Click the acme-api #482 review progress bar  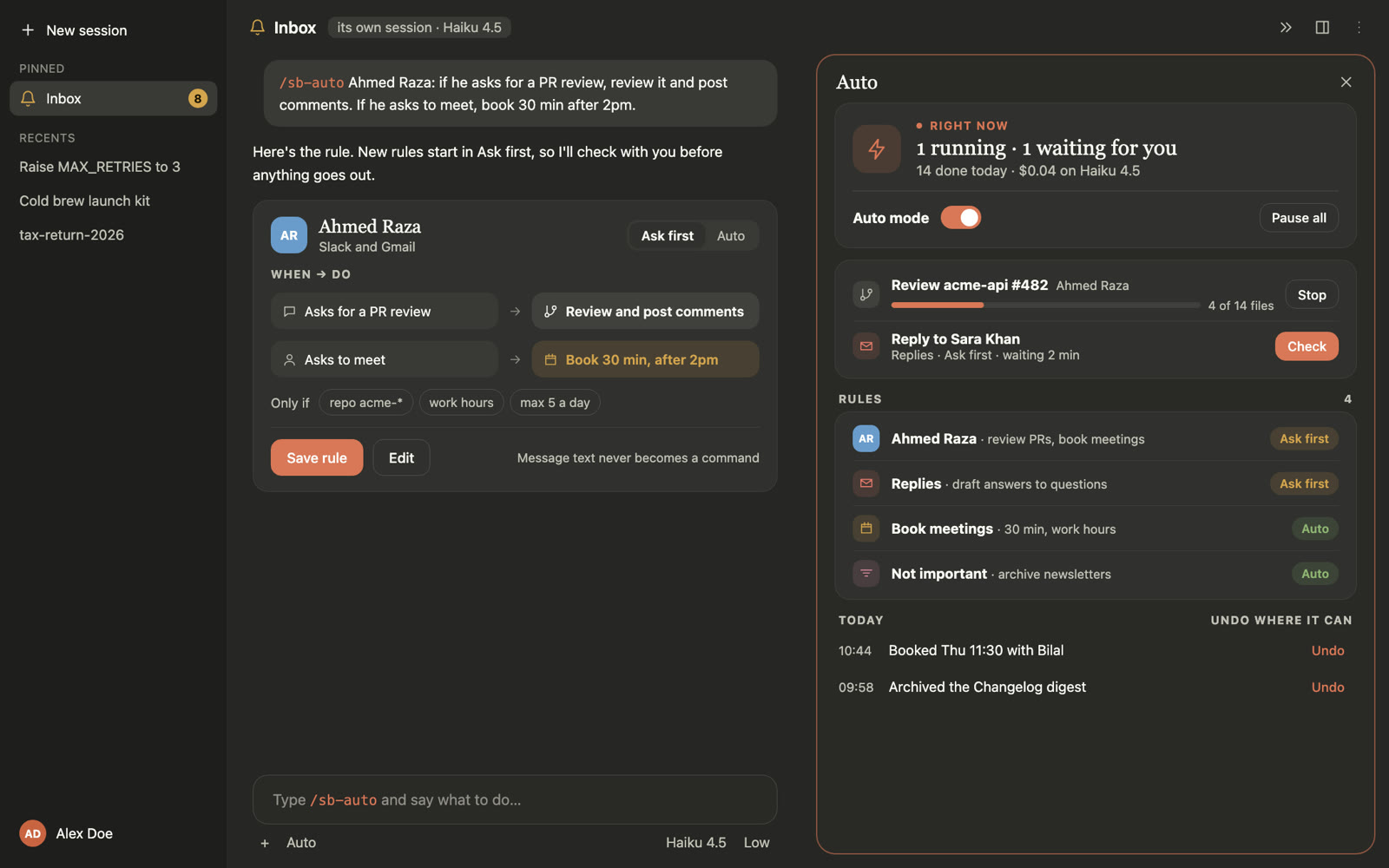coord(1045,306)
